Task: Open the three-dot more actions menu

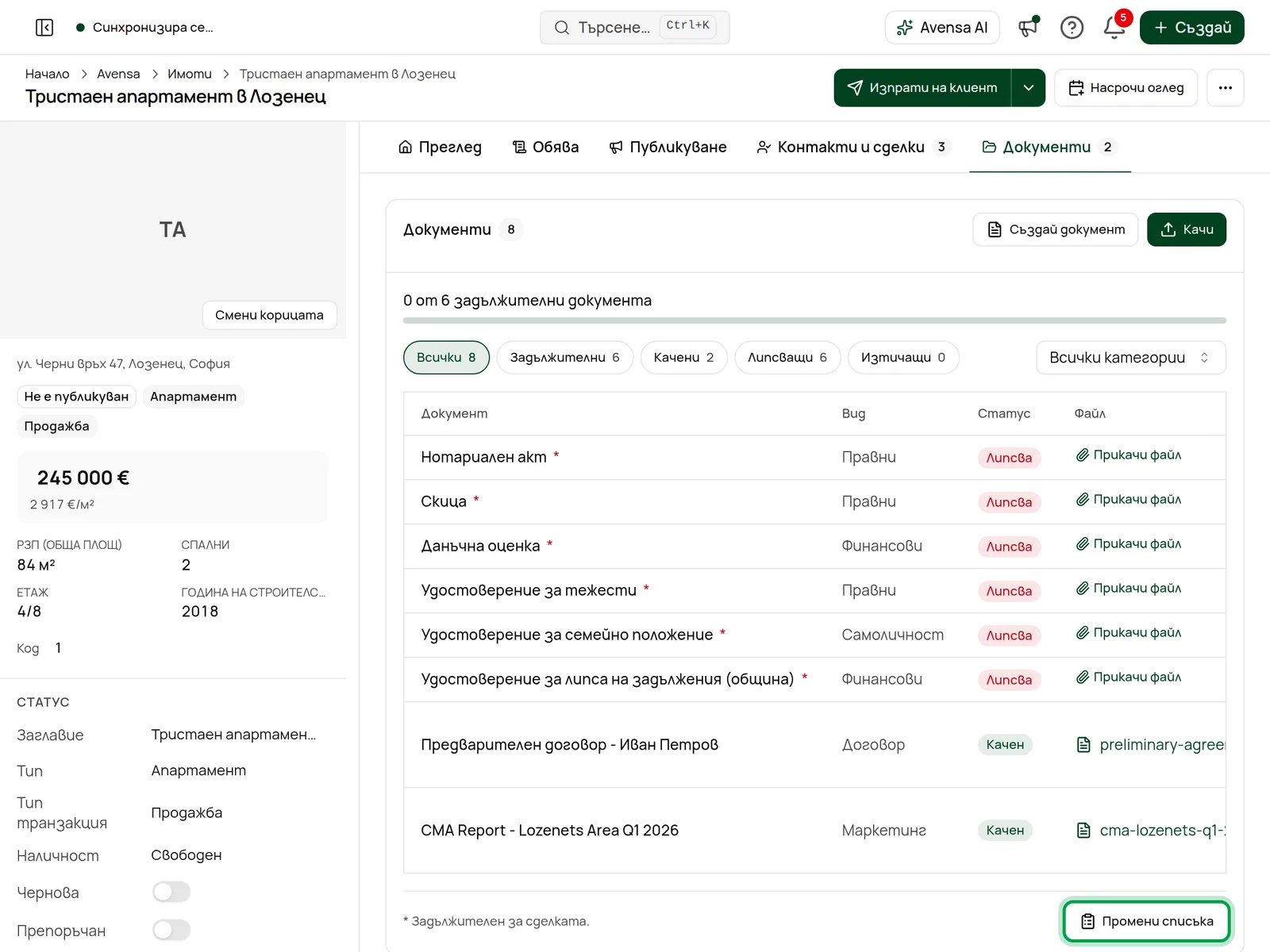Action: click(1225, 87)
